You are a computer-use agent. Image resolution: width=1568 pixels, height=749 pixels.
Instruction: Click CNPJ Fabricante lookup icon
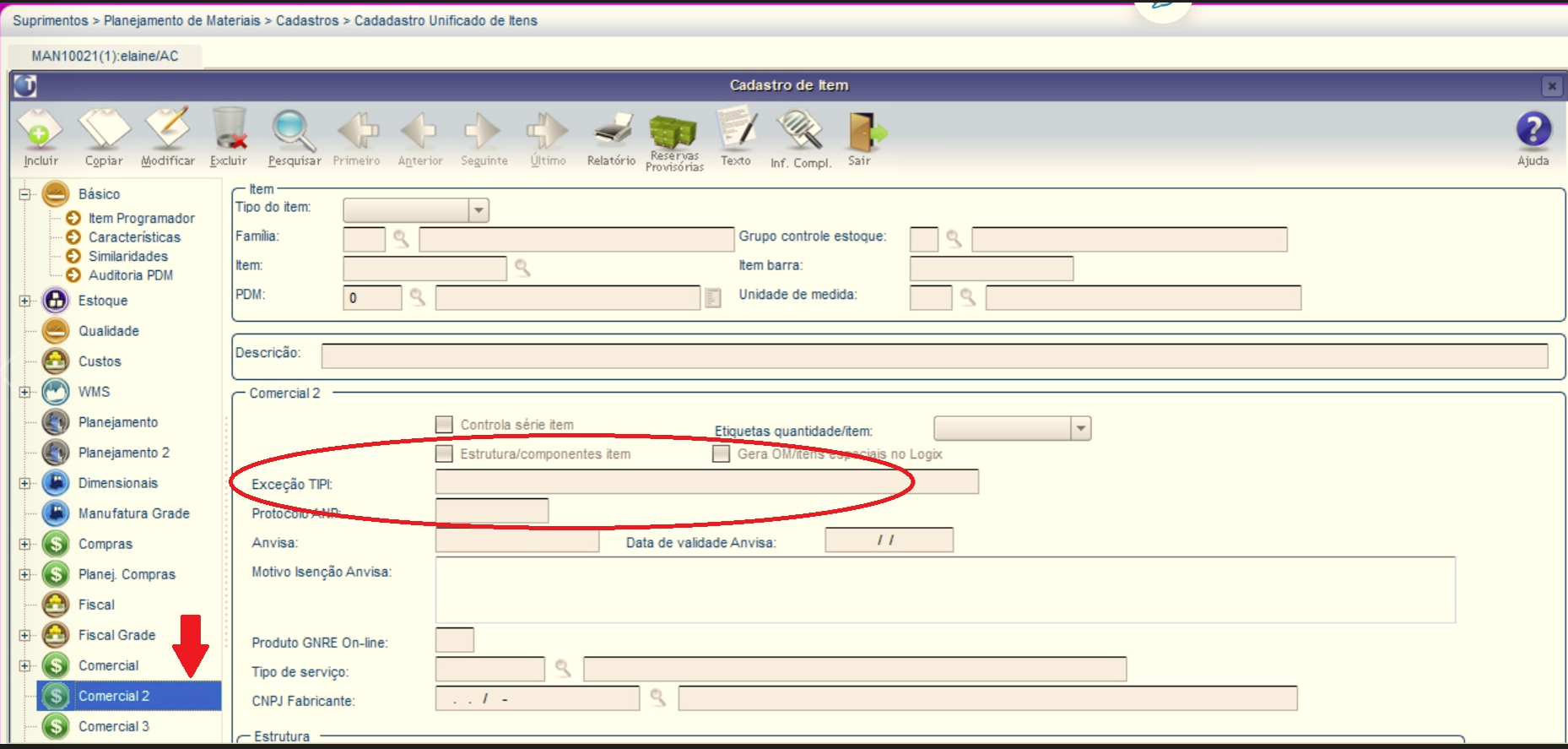click(658, 697)
